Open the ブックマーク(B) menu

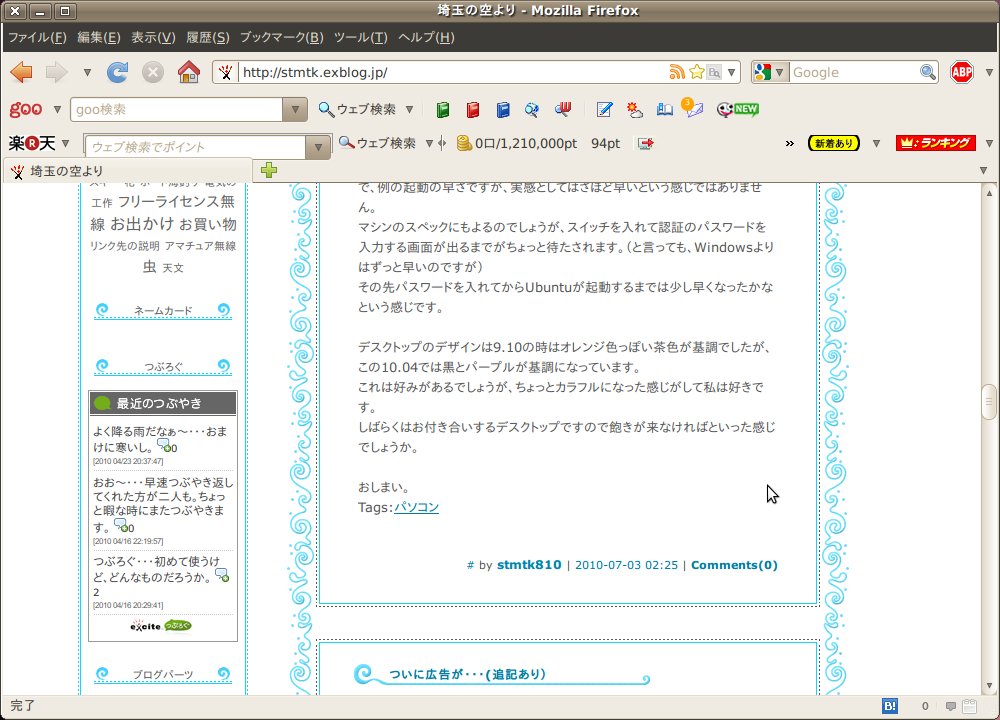coord(282,38)
